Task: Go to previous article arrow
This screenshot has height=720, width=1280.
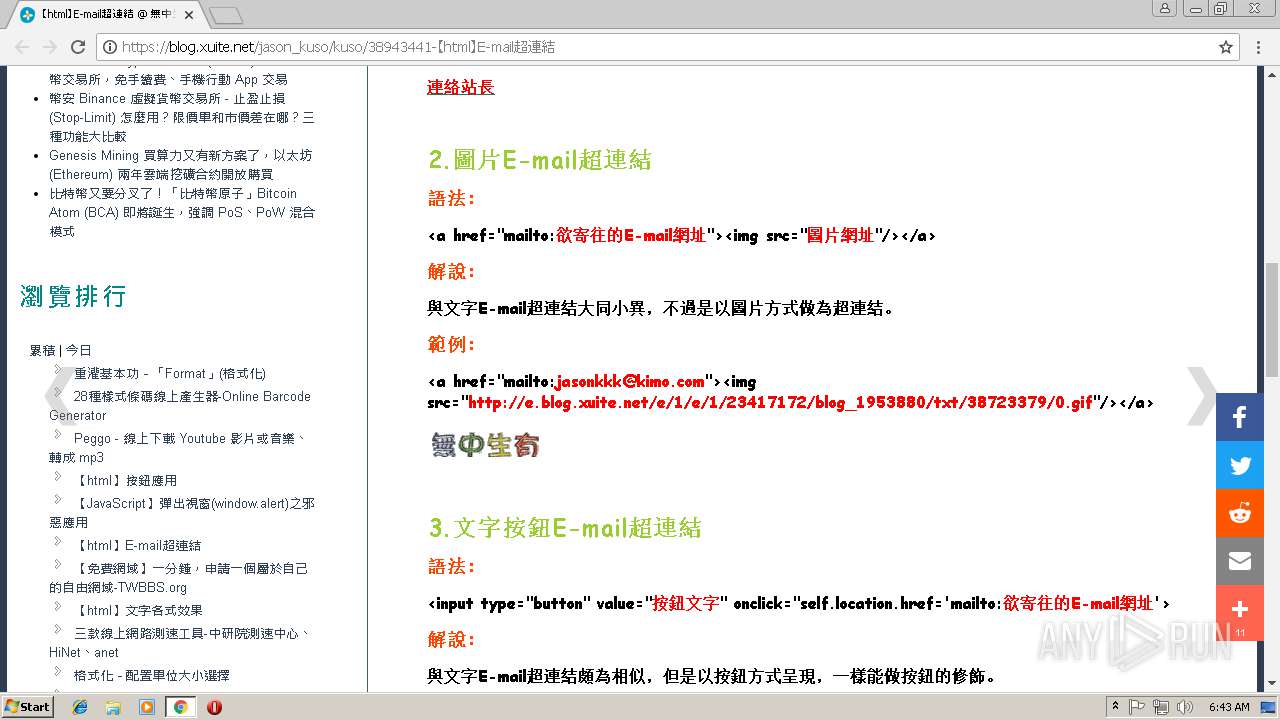Action: [x=60, y=396]
